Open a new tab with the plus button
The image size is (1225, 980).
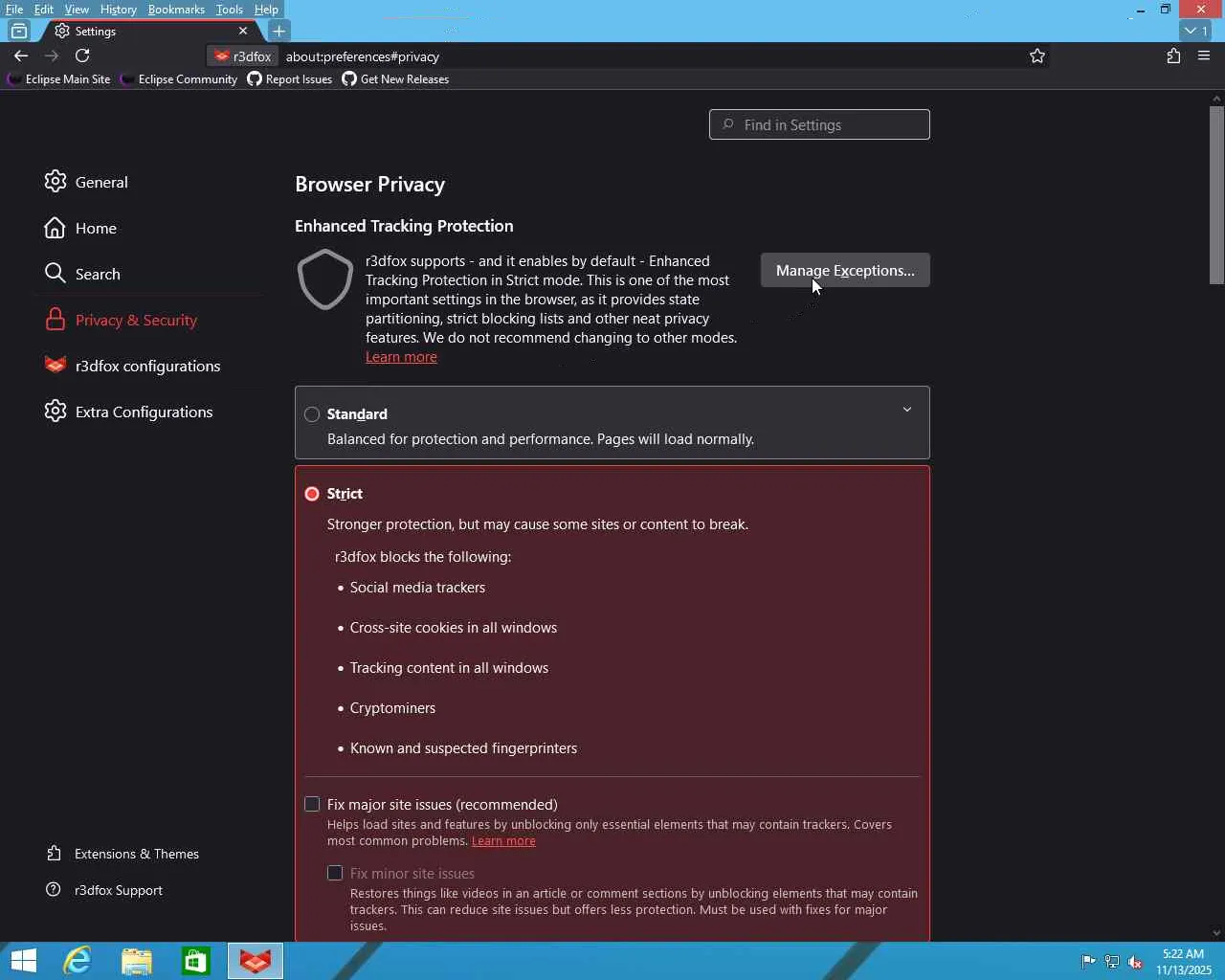(279, 31)
